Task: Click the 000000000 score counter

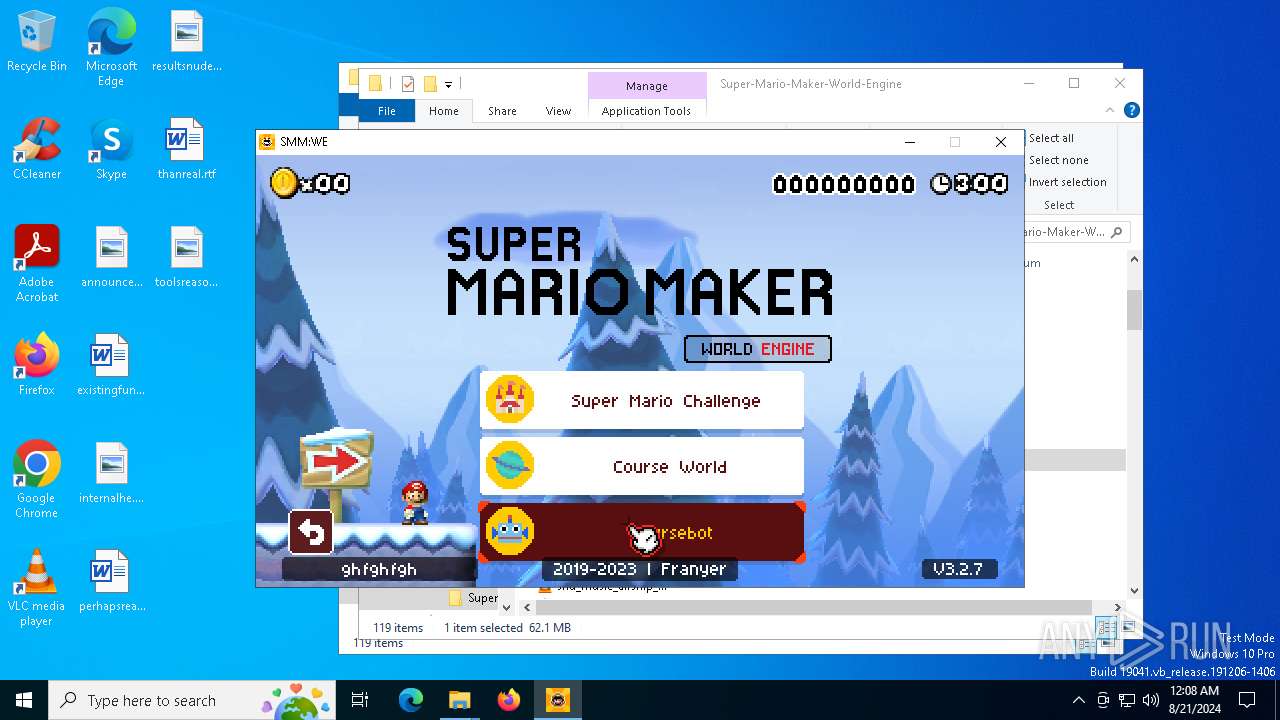Action: 844,184
